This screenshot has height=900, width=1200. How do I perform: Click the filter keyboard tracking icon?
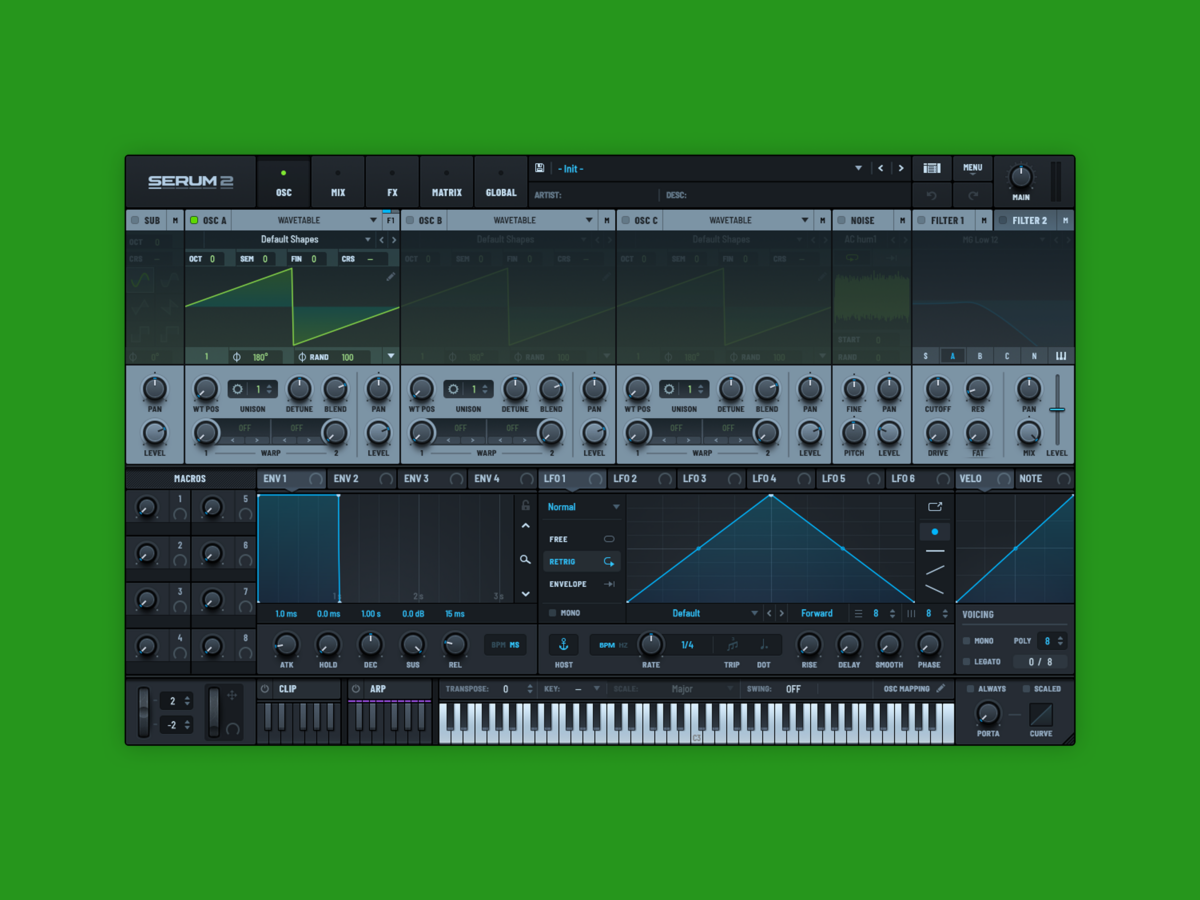[x=1060, y=356]
